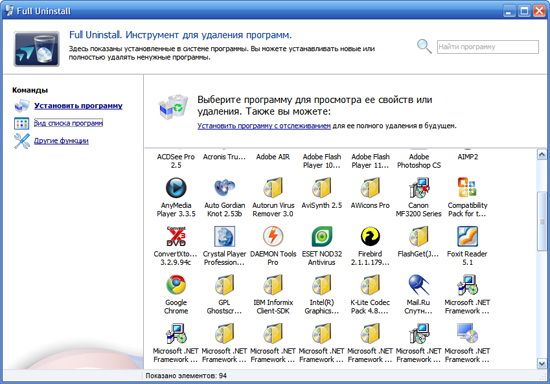Select the FlashGet program icon

click(x=419, y=236)
